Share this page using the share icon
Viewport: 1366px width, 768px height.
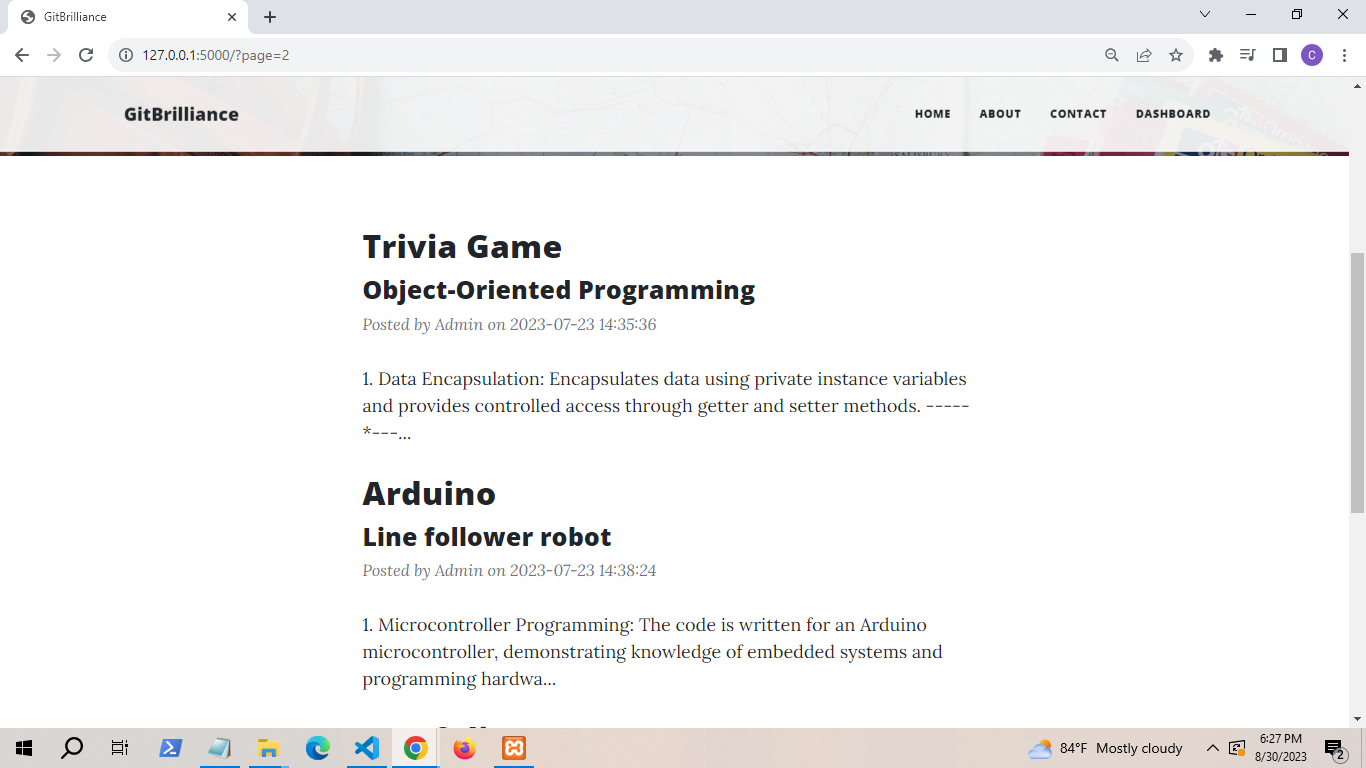pyautogui.click(x=1144, y=55)
